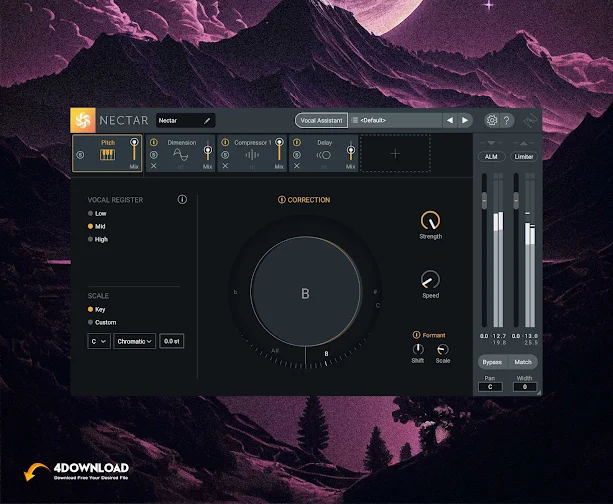Enable the ALM button

(x=491, y=157)
